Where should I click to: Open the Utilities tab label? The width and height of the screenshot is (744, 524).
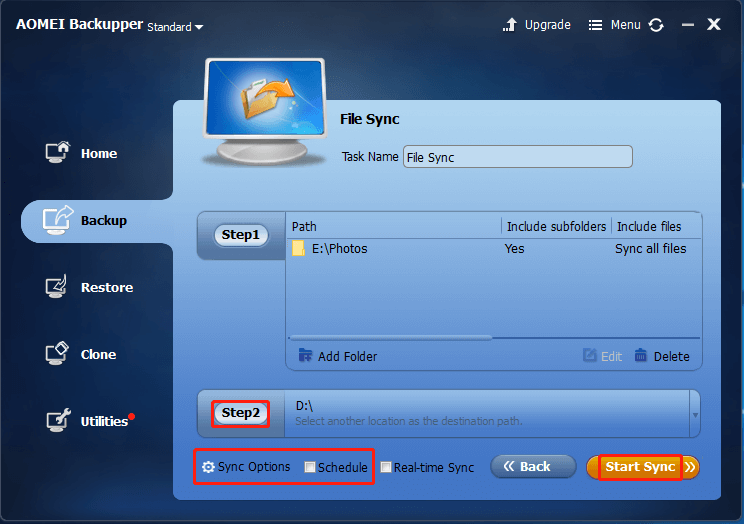tap(104, 421)
